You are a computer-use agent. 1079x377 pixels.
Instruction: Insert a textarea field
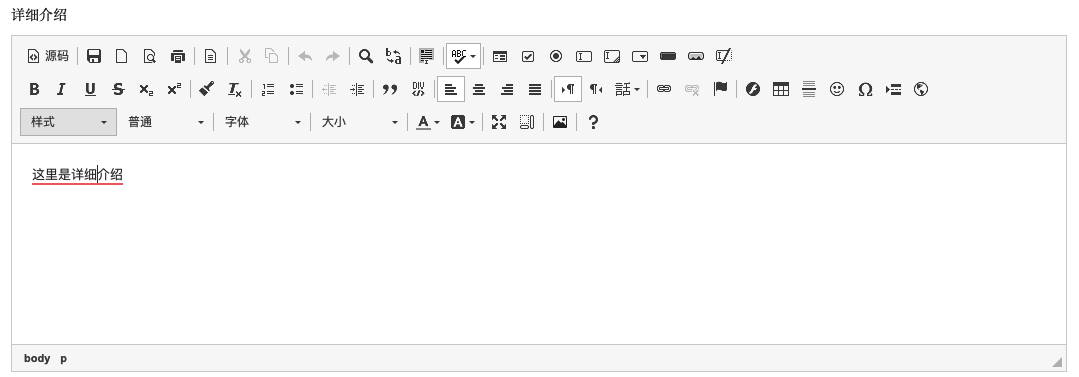pyautogui.click(x=612, y=56)
